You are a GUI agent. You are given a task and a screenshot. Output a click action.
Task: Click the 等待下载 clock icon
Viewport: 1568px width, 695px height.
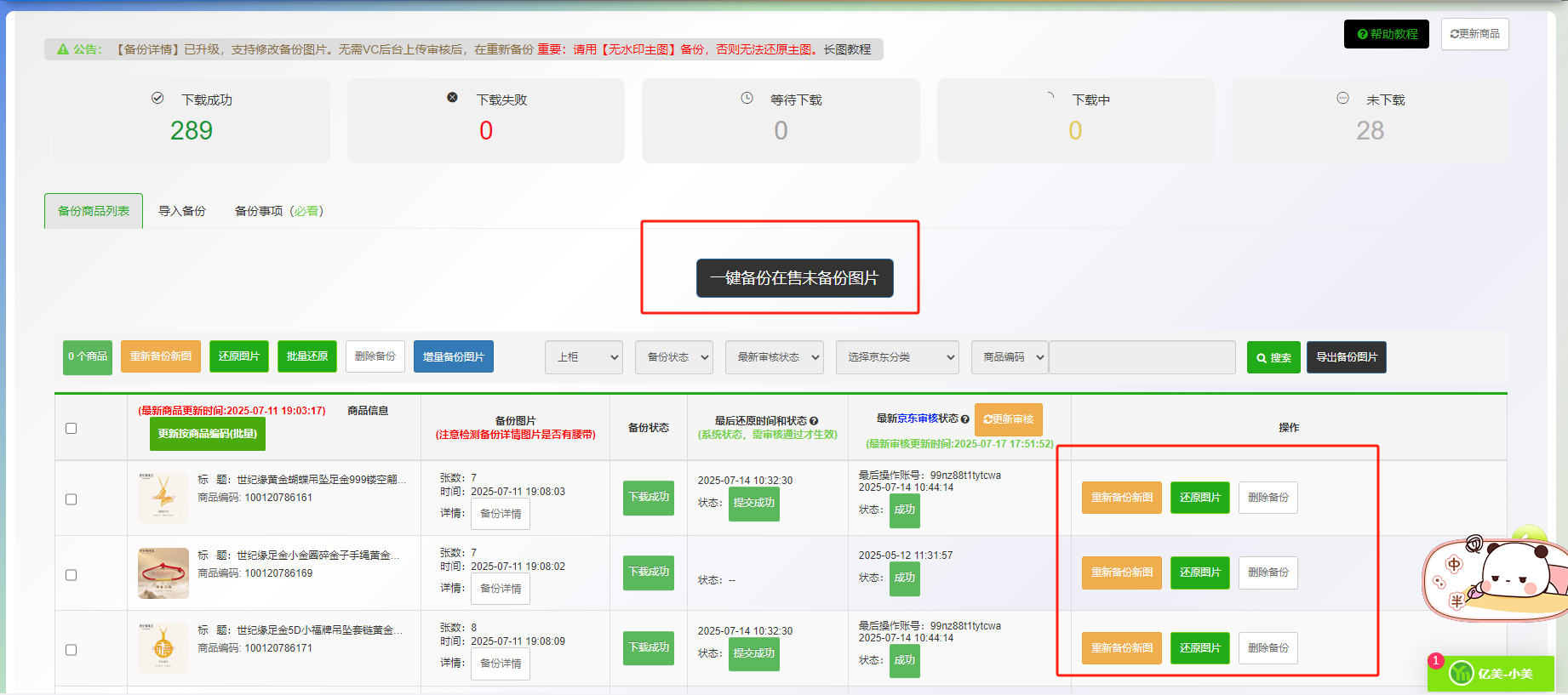tap(747, 99)
